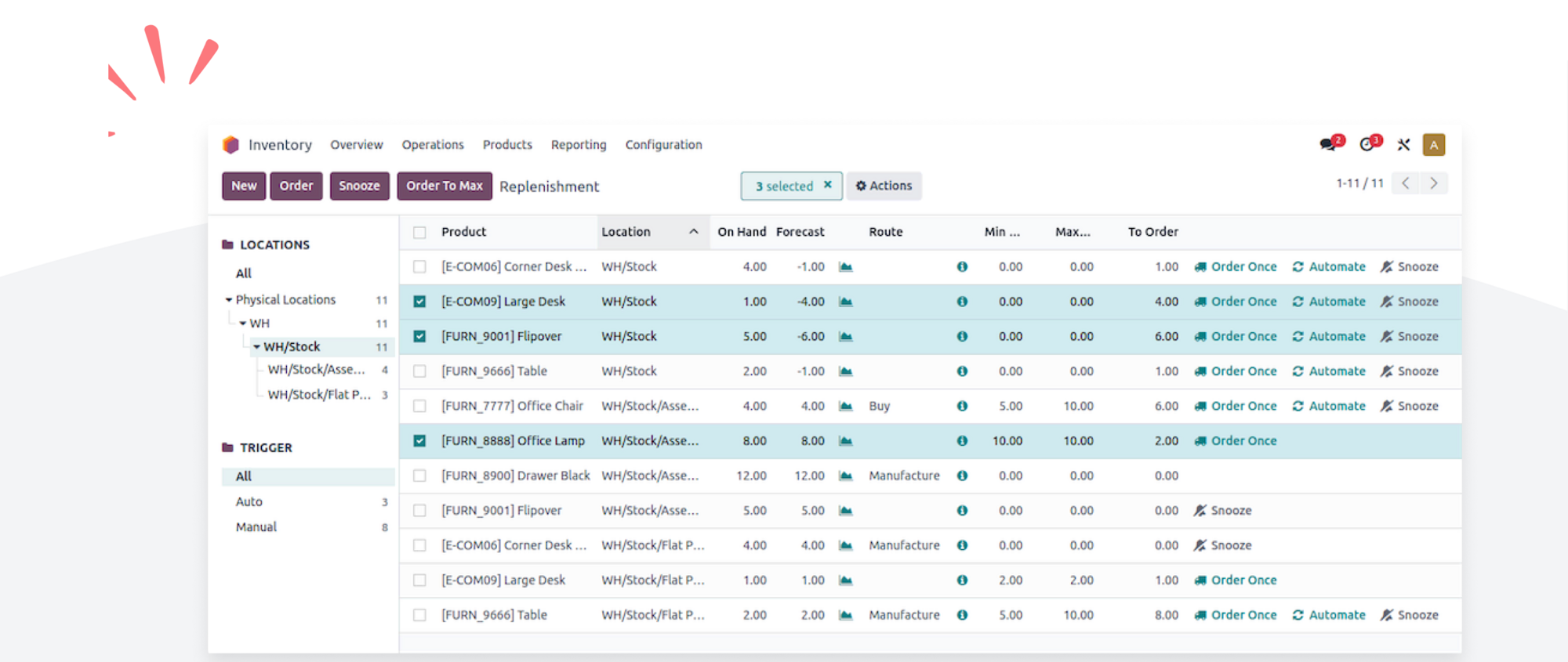Open forecast graph for Table Flat P row
1568x662 pixels.
click(846, 615)
